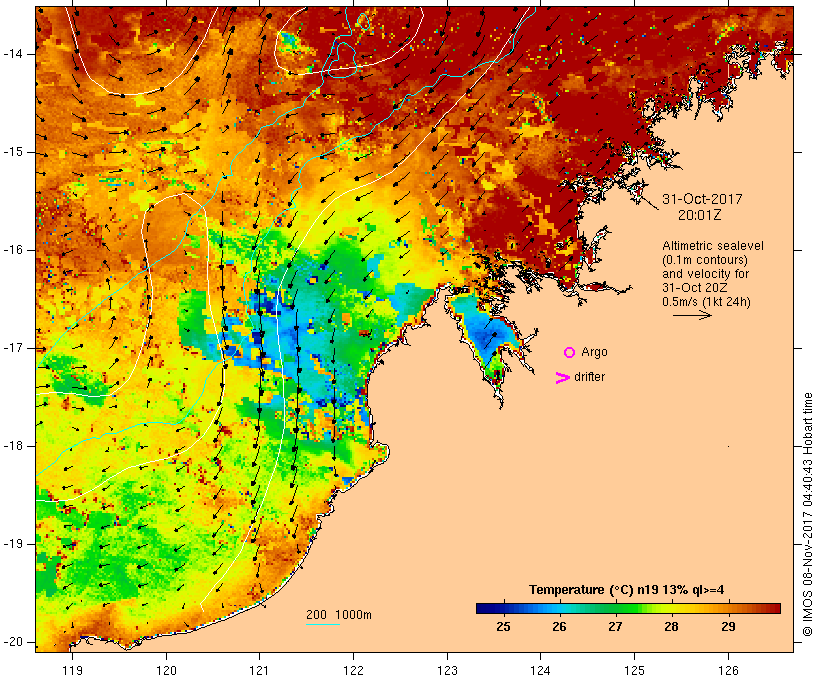Viewport: 820px width, 680px height.
Task: Click the temperature color bar at 25
Action: tap(503, 608)
